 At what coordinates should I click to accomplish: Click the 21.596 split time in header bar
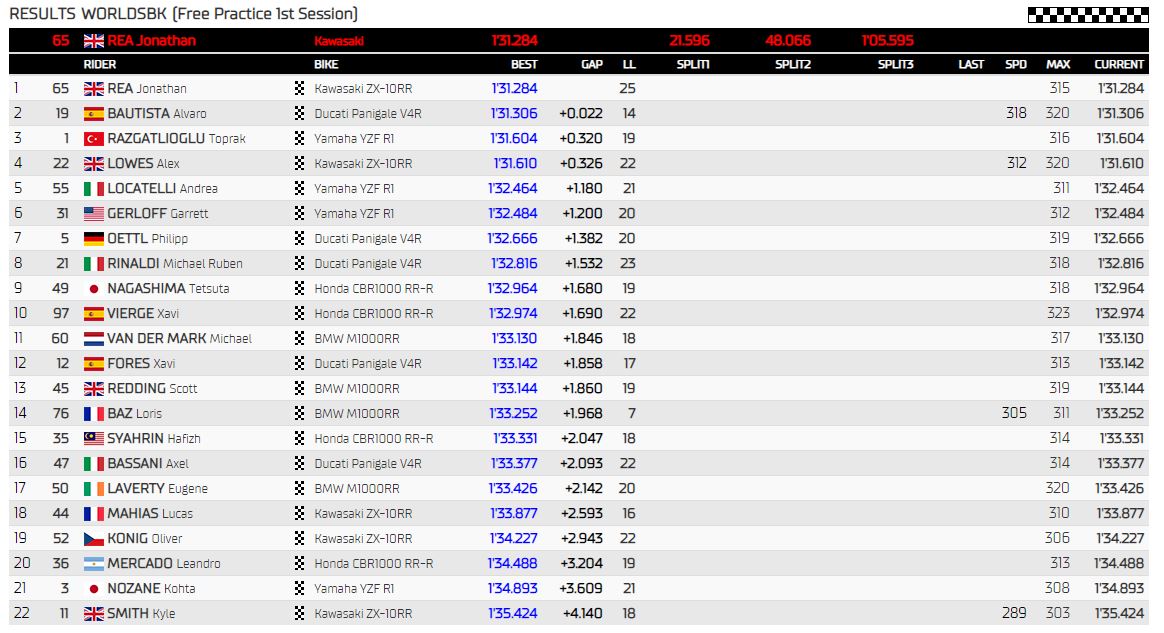[689, 41]
